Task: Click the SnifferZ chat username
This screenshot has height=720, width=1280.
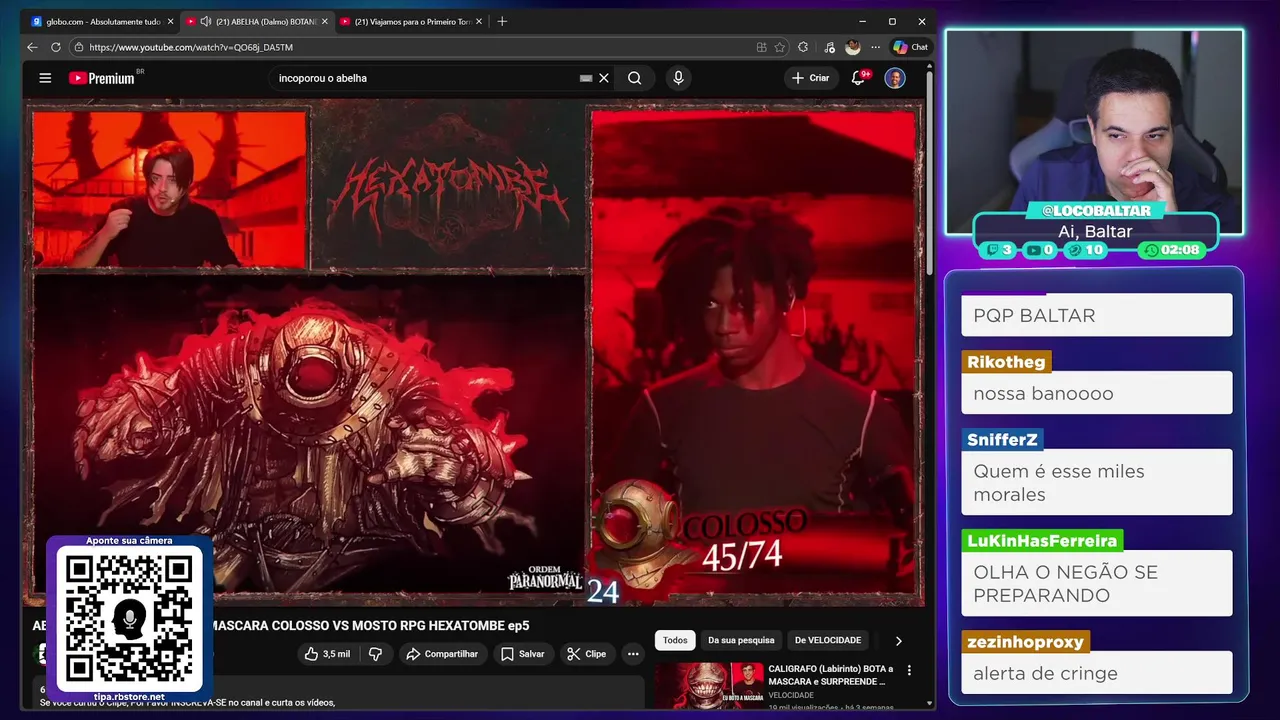Action: tap(1003, 440)
